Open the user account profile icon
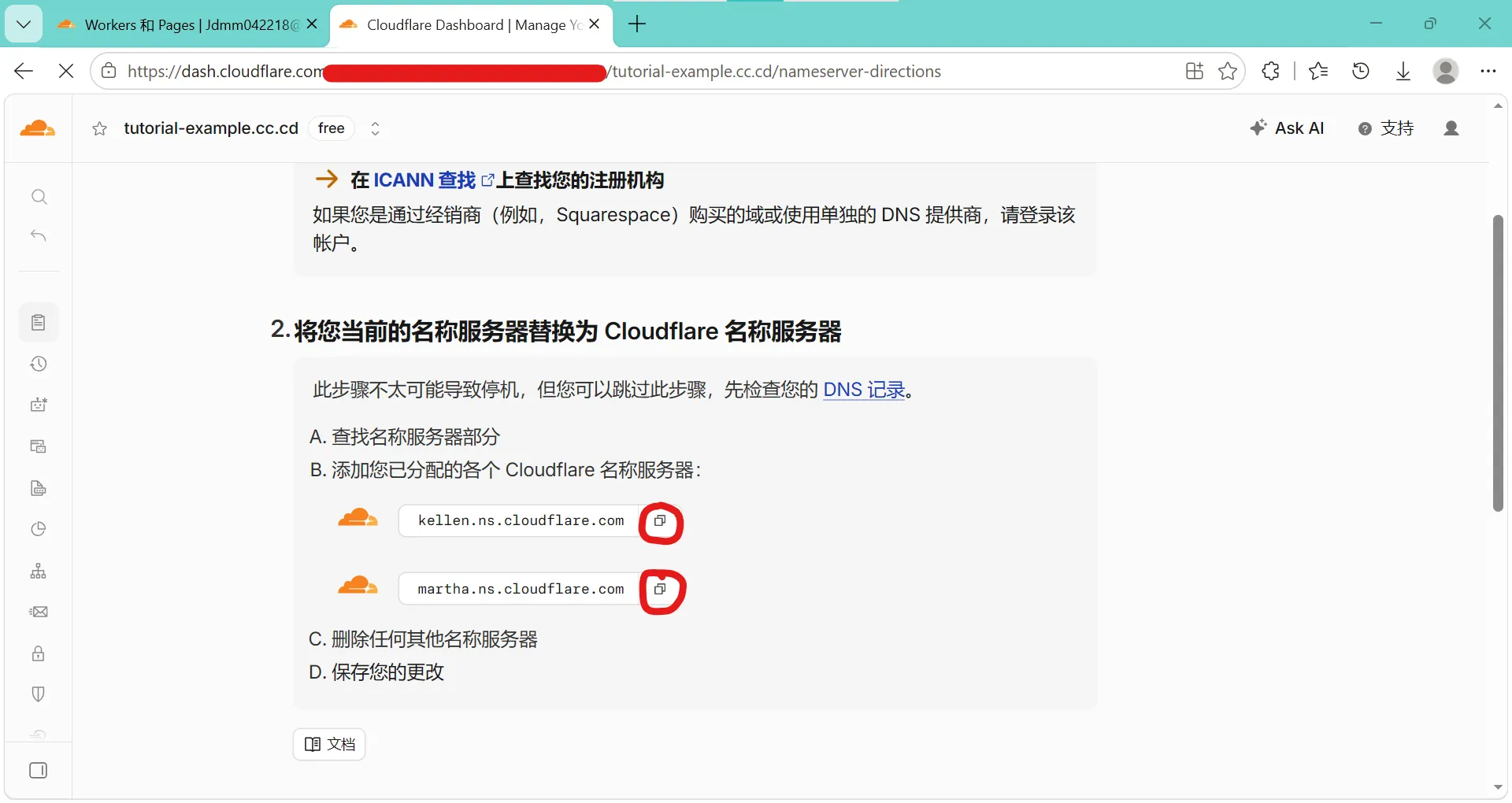Image resolution: width=1512 pixels, height=803 pixels. (x=1451, y=128)
